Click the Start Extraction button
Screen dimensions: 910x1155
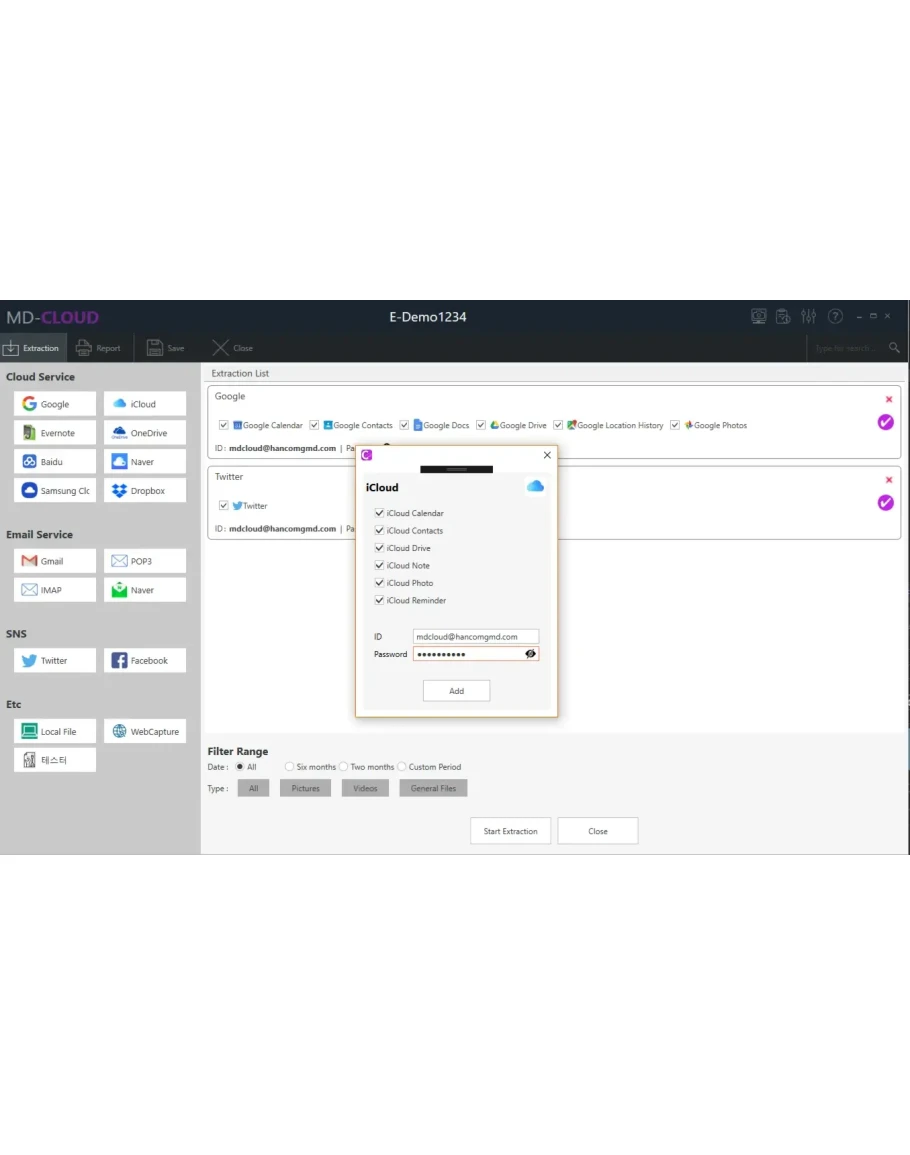click(x=510, y=831)
